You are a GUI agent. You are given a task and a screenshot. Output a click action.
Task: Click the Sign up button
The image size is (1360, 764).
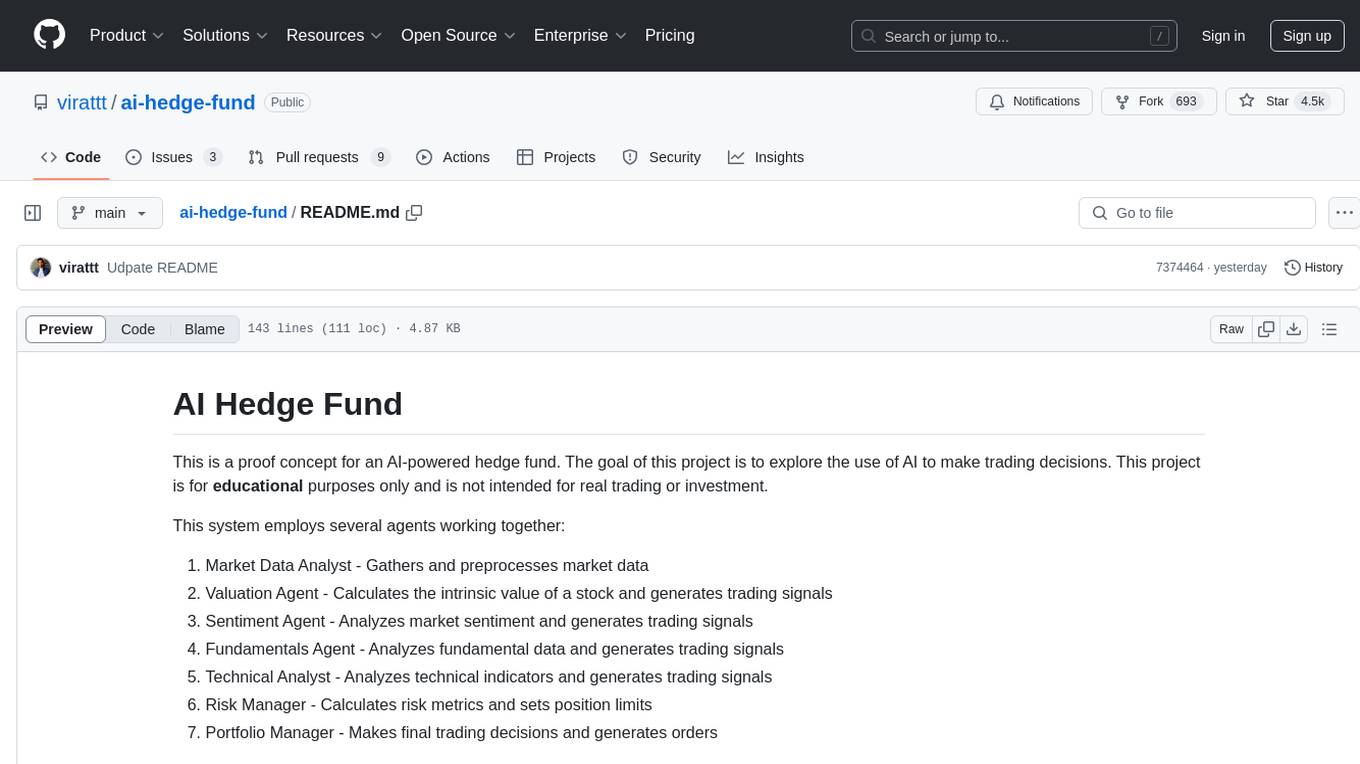(x=1307, y=36)
